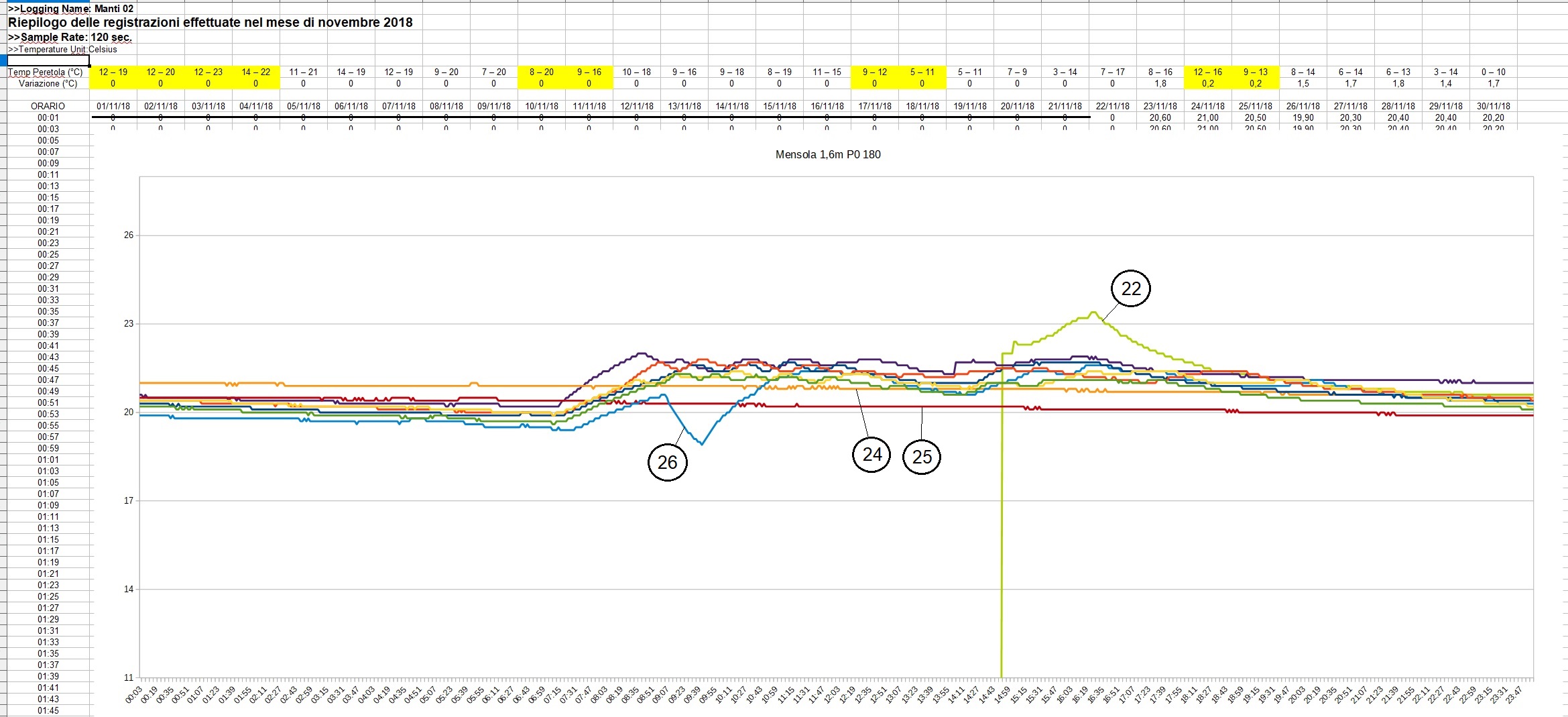Click the Riepilogo delle registrazioni title cell
The width and height of the screenshot is (1568, 717).
(210, 22)
